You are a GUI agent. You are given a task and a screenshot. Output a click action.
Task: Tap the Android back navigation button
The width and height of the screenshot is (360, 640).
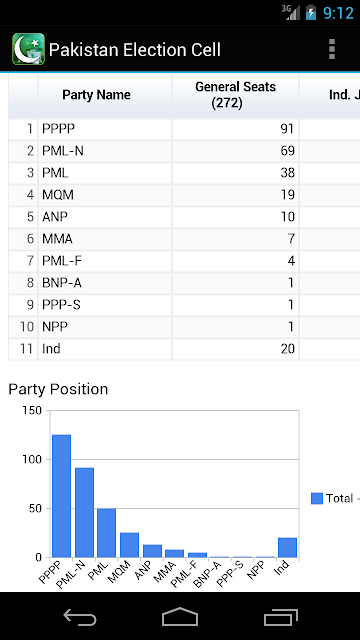(x=80, y=618)
